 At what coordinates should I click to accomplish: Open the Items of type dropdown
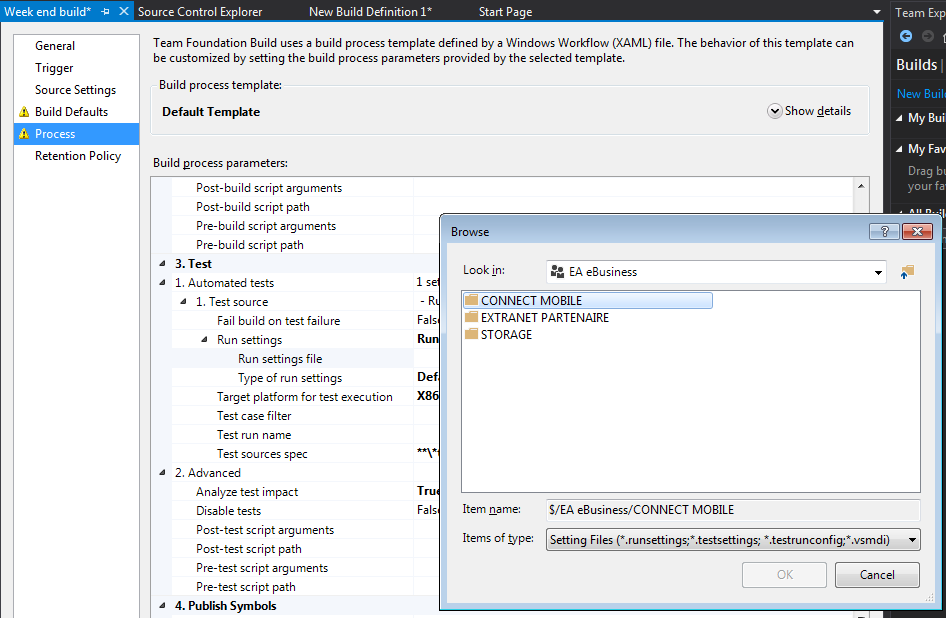[x=912, y=540]
